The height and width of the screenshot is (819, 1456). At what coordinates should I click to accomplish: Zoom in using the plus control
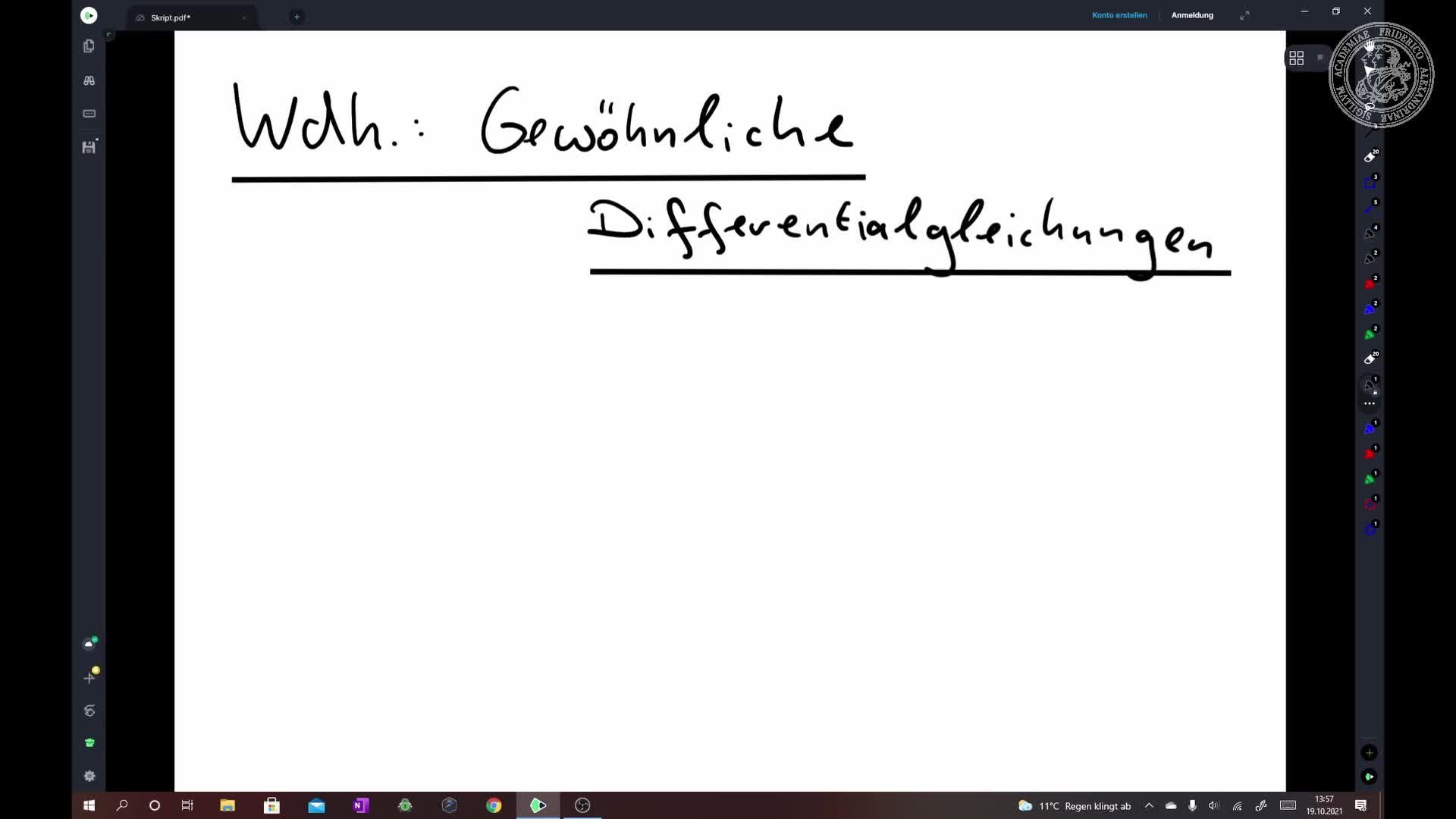pyautogui.click(x=1370, y=752)
